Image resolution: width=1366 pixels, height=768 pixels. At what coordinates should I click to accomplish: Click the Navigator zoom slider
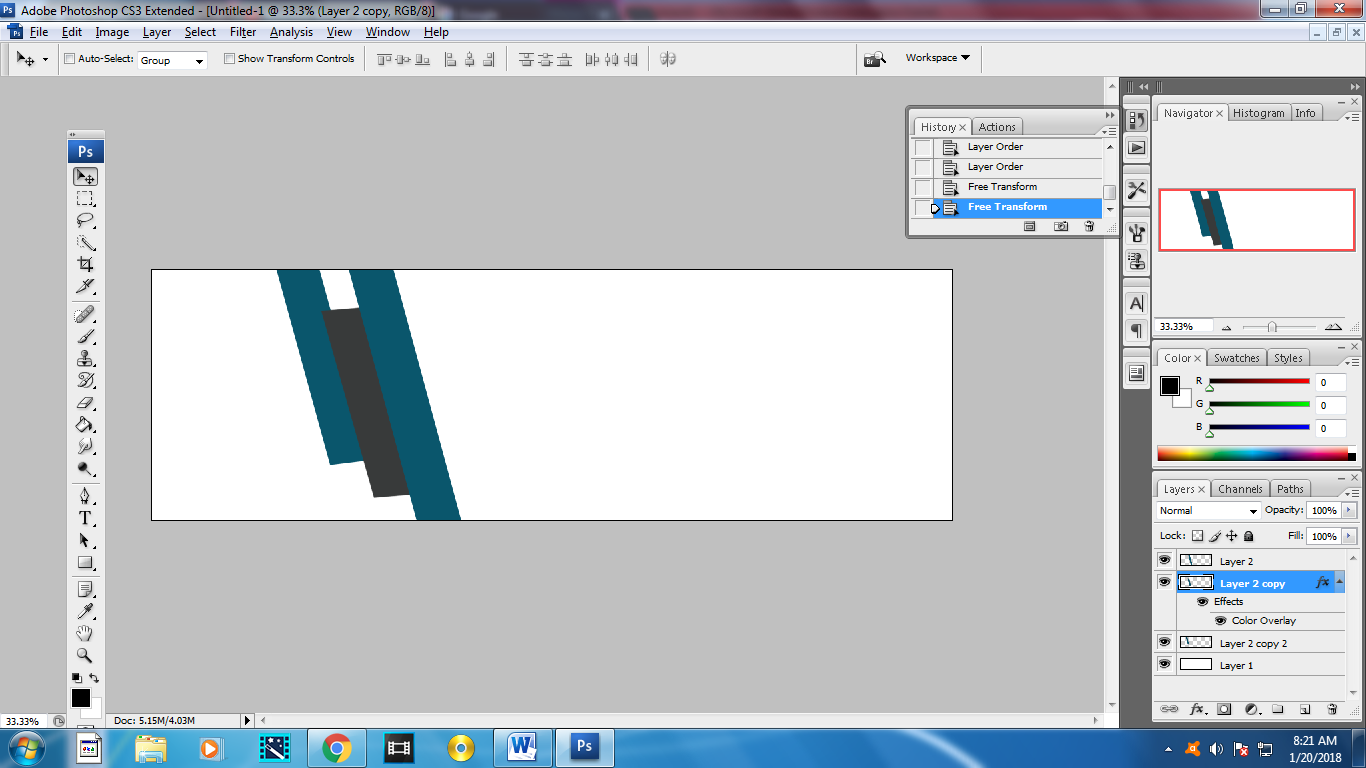pyautogui.click(x=1272, y=327)
